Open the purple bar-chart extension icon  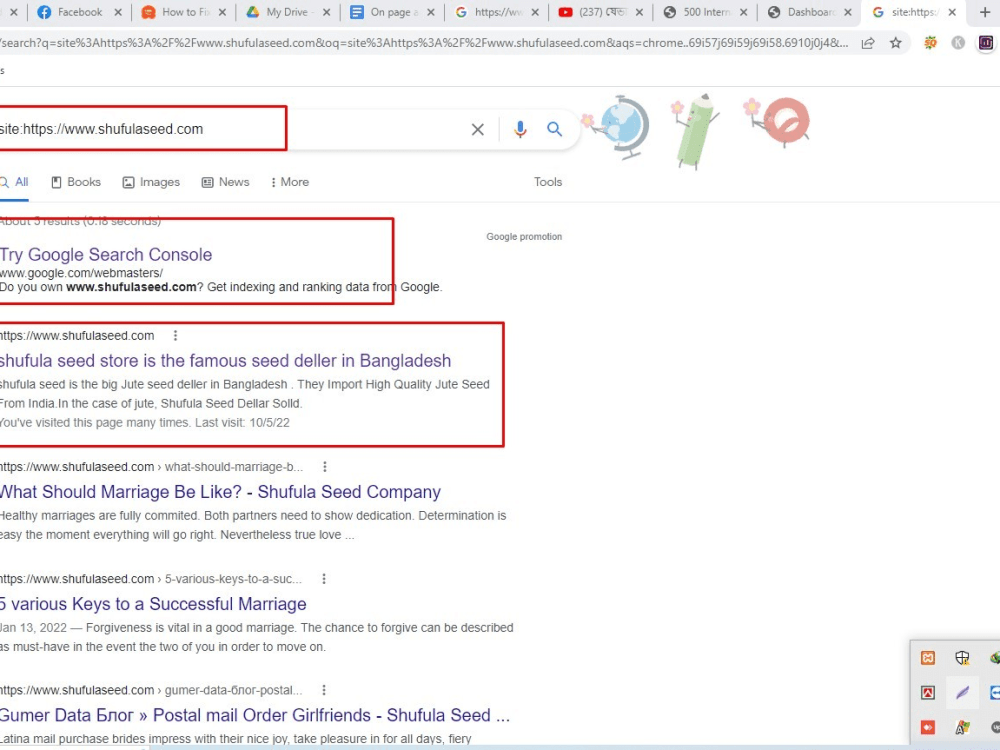tap(986, 43)
